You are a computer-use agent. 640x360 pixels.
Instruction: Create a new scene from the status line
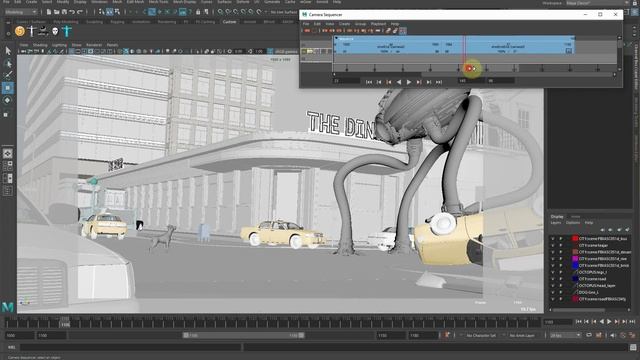point(49,12)
